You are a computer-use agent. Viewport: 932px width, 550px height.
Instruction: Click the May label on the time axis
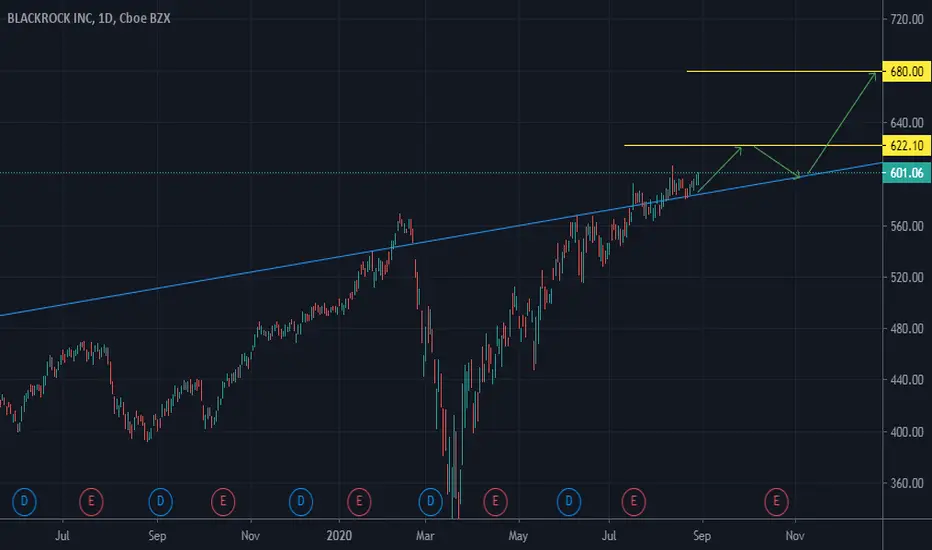tap(518, 536)
